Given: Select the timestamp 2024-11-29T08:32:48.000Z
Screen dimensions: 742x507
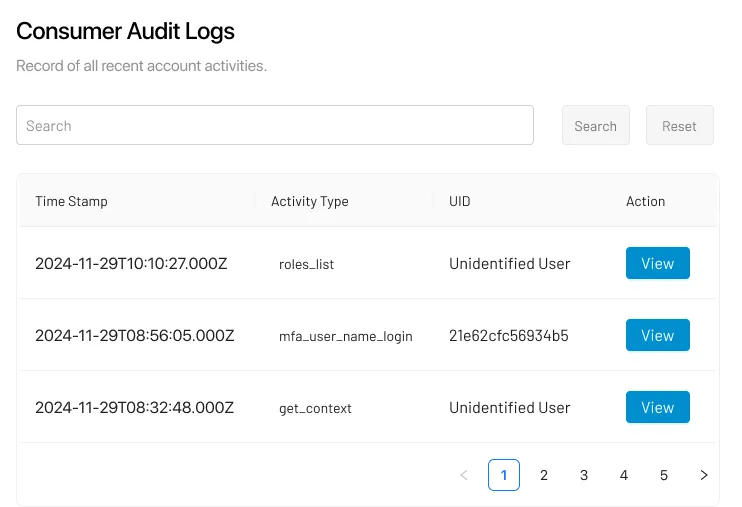Looking at the screenshot, I should 134,407.
